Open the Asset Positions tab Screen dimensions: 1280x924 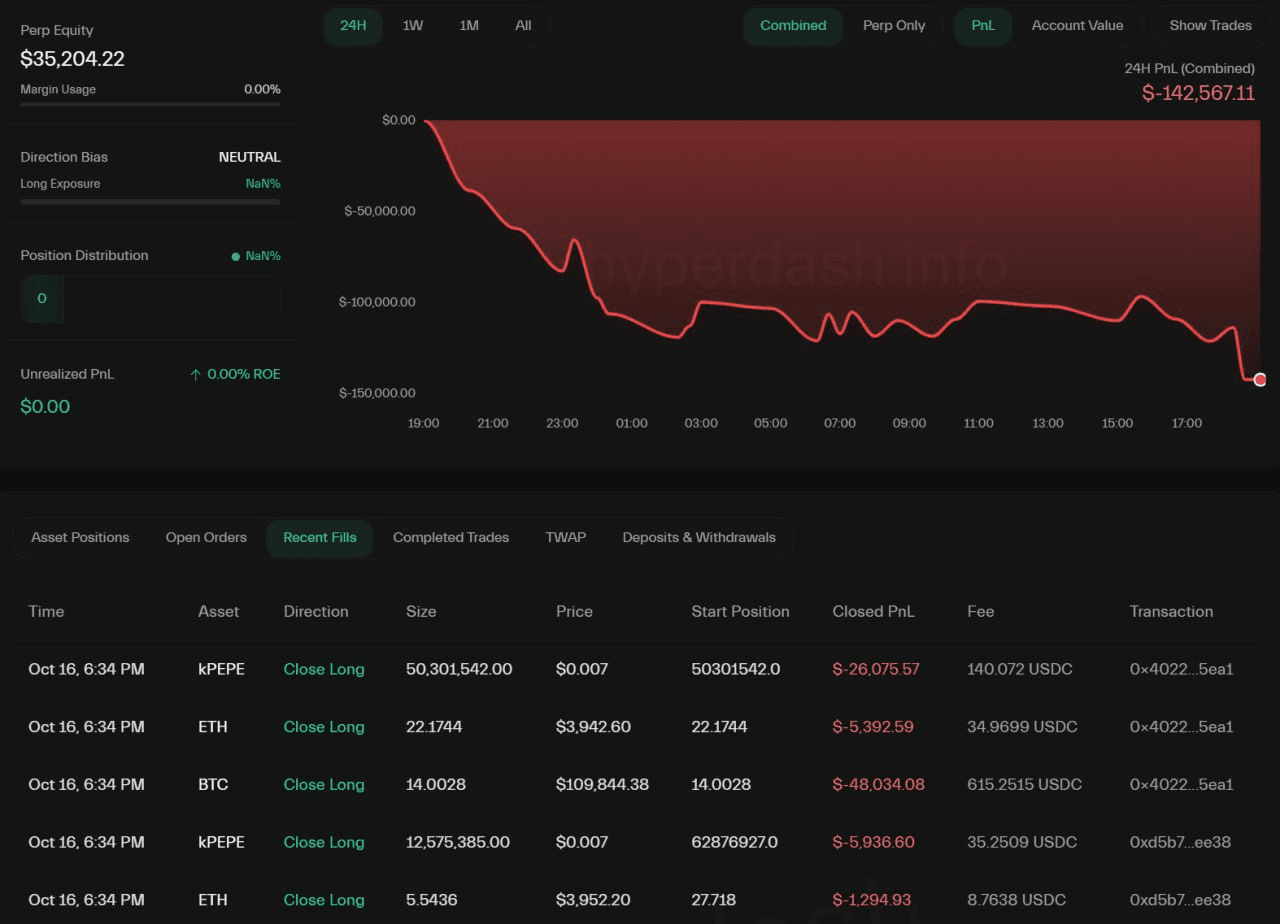[x=80, y=538]
